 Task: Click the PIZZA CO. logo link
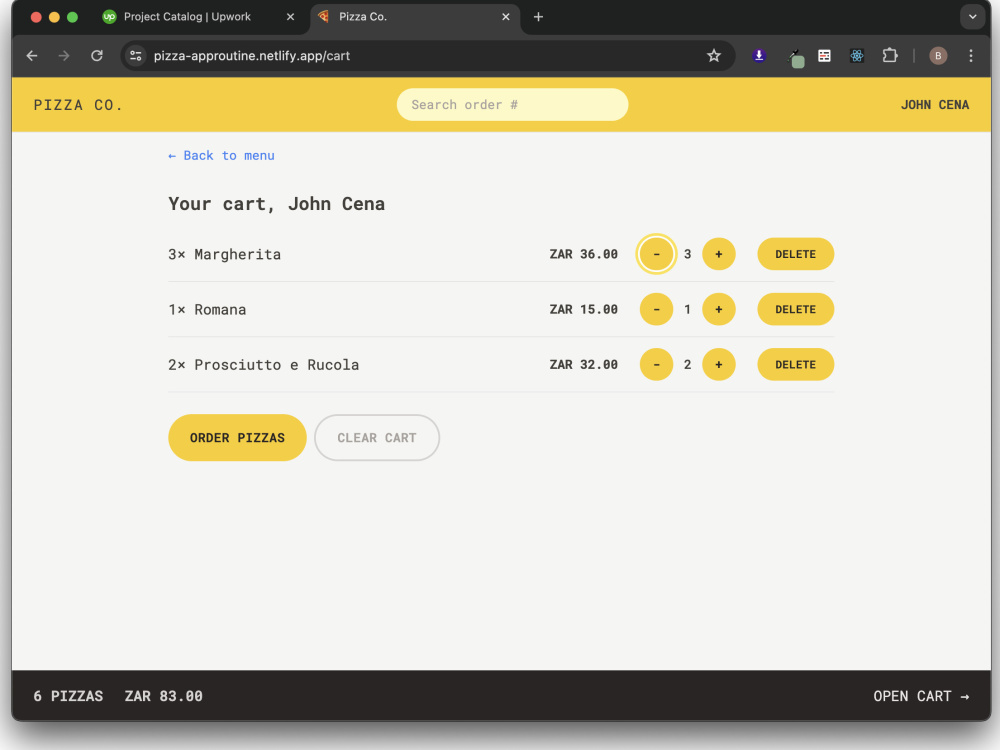[x=78, y=105]
